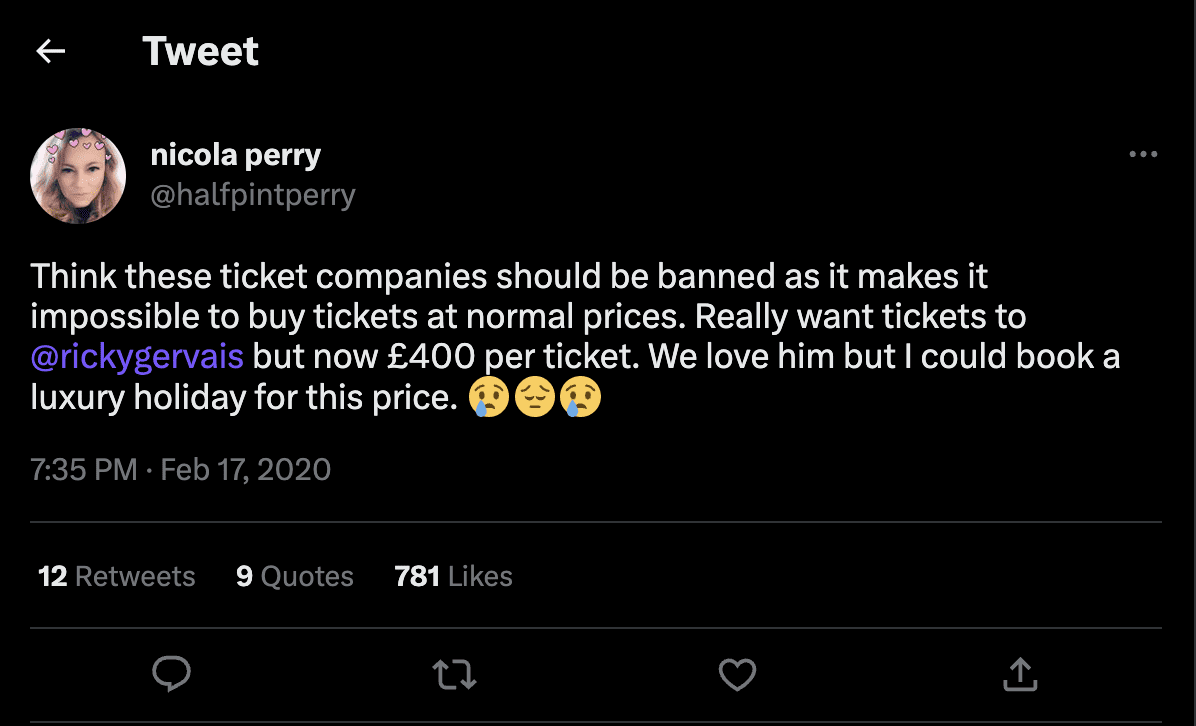The width and height of the screenshot is (1196, 726).
Task: Expand the more options menu for the tweet
Action: click(x=1142, y=153)
